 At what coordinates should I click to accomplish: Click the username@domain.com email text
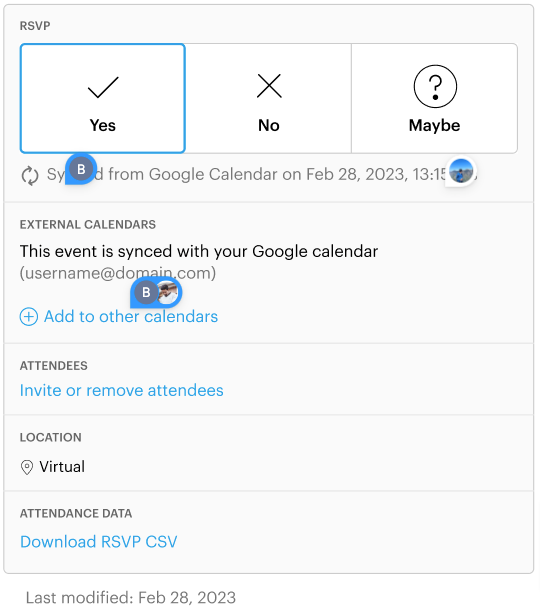point(118,273)
